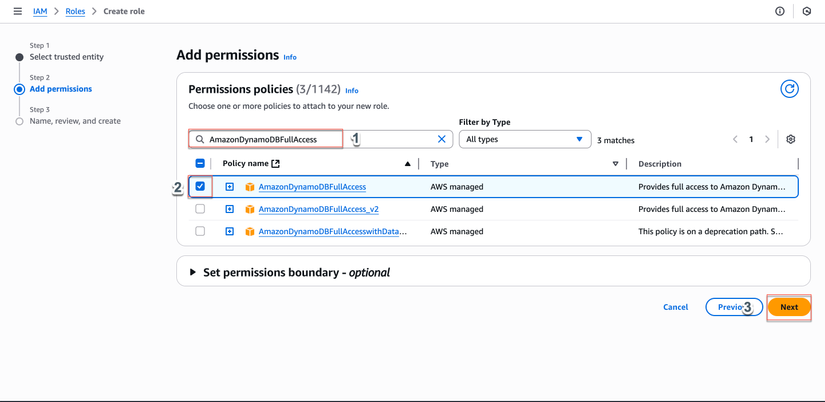This screenshot has height=402, width=825.
Task: Expand Set permissions boundary section
Action: pyautogui.click(x=193, y=272)
